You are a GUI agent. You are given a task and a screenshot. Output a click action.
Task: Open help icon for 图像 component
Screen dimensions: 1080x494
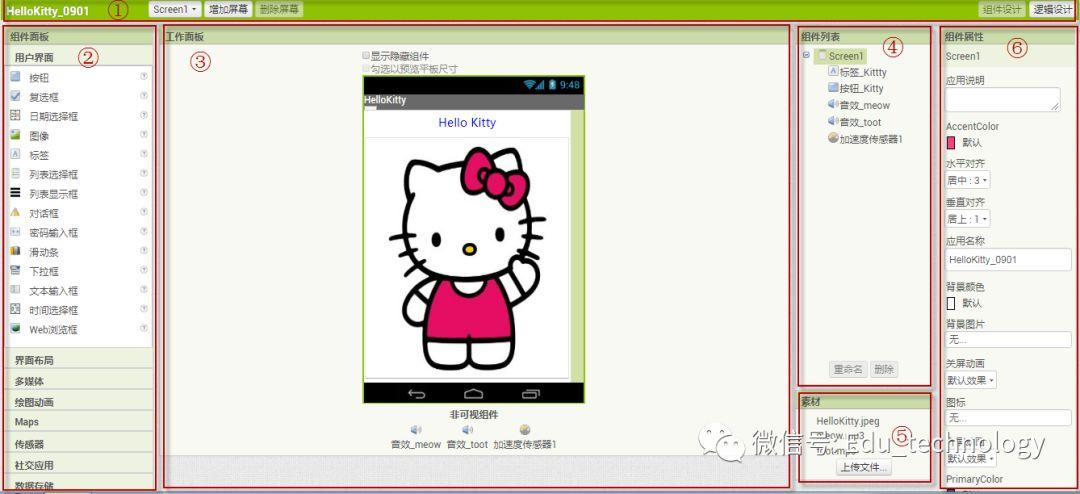coord(144,134)
